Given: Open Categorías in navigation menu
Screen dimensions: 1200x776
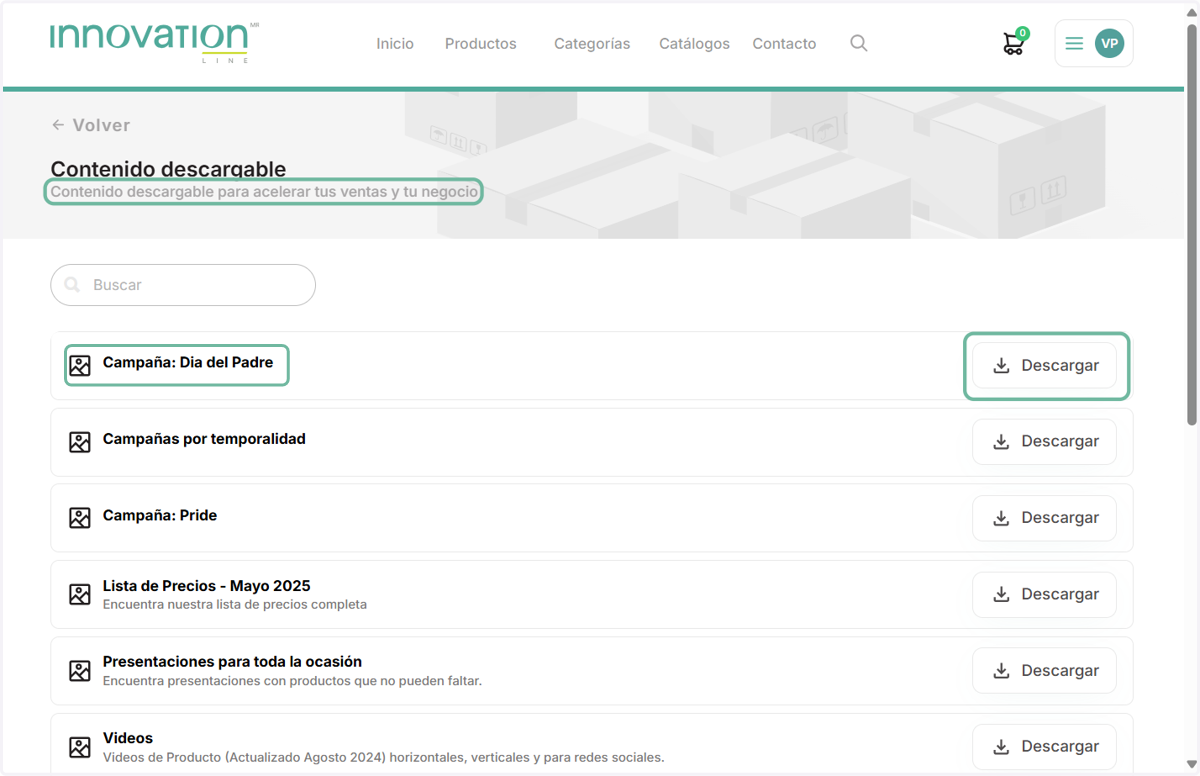Looking at the screenshot, I should [592, 44].
